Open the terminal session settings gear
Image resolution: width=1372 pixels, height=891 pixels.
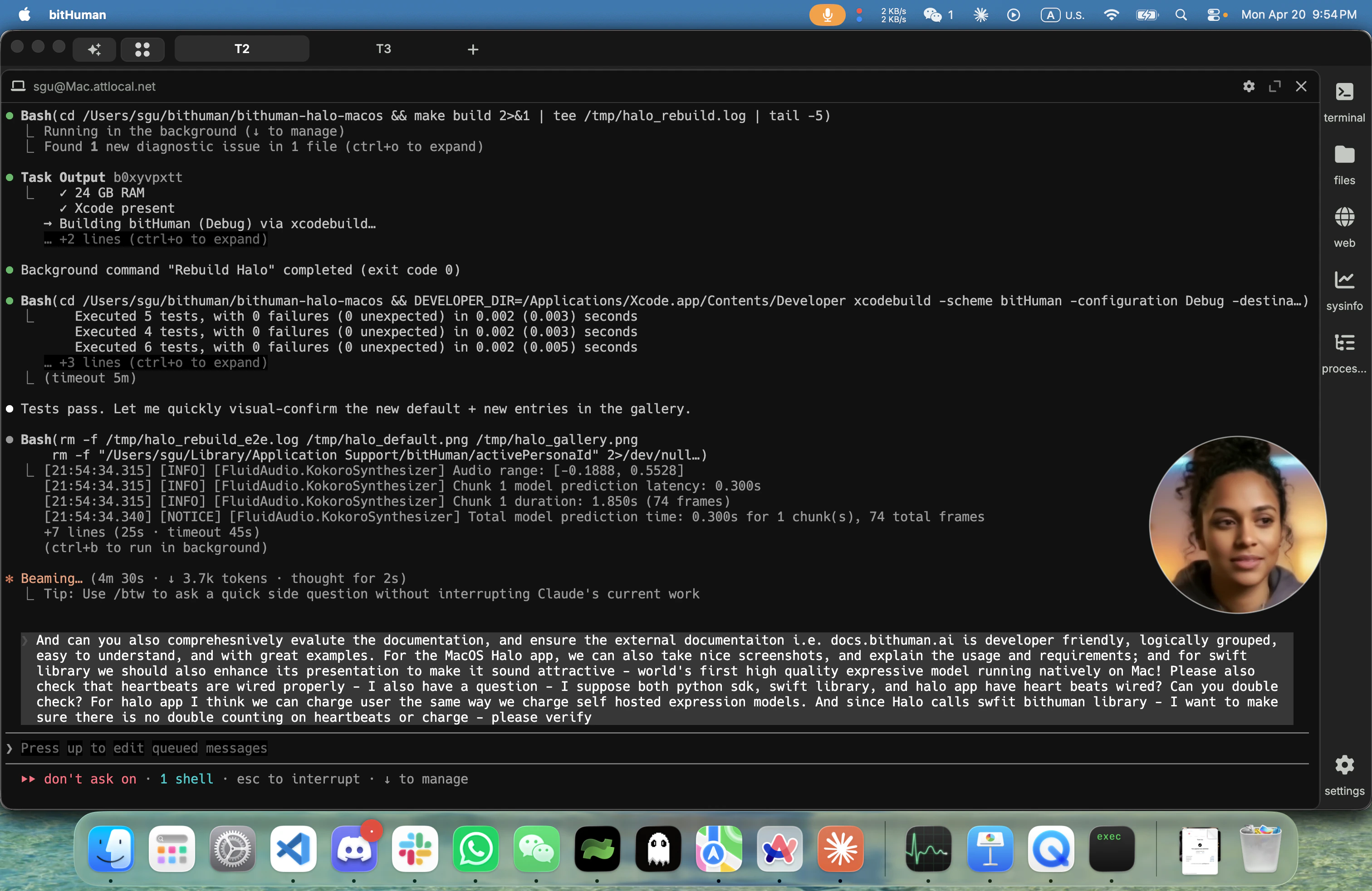coord(1249,87)
